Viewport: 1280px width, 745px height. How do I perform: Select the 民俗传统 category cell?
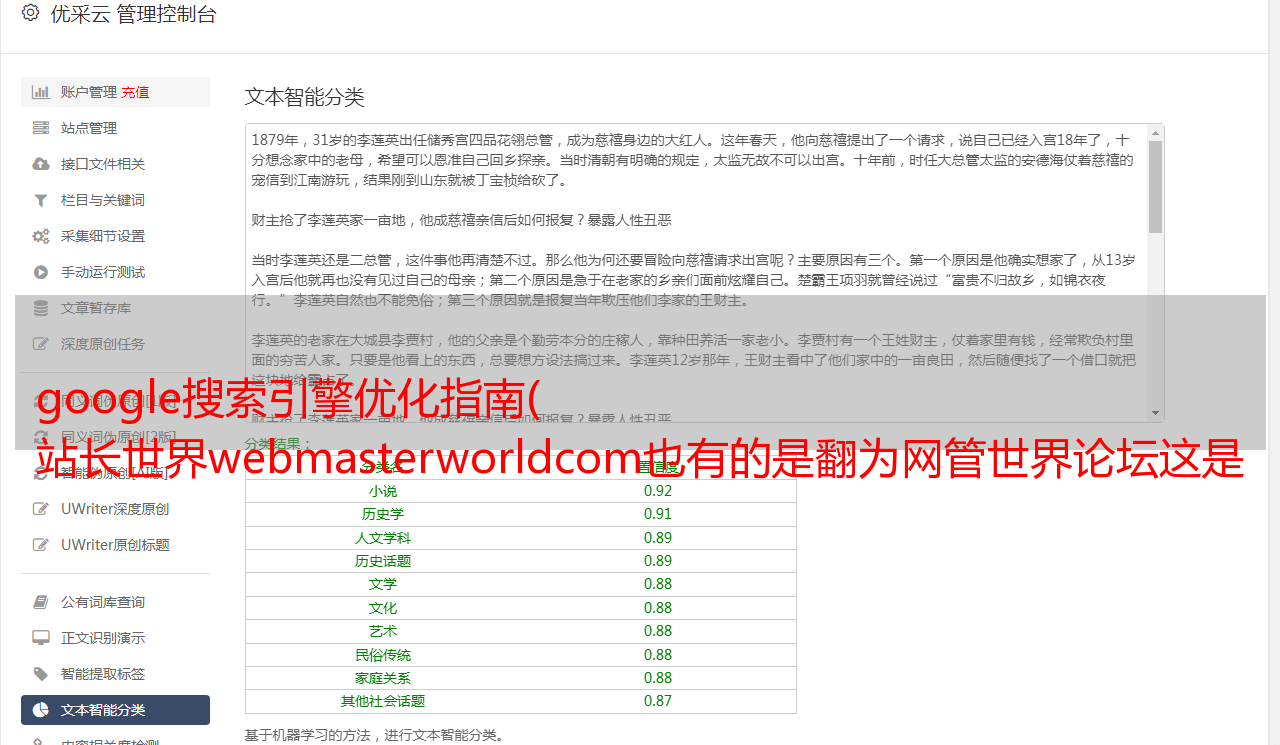coord(383,655)
